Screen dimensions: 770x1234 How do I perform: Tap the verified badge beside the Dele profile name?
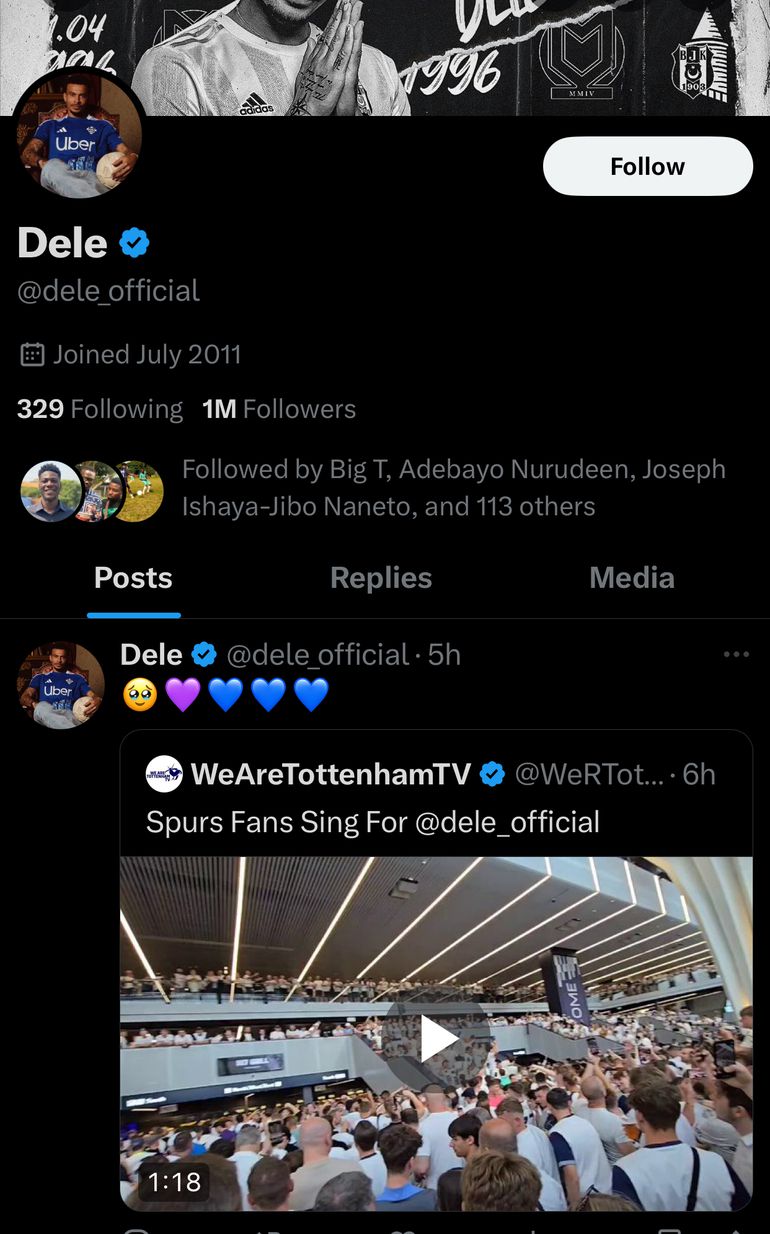click(135, 242)
